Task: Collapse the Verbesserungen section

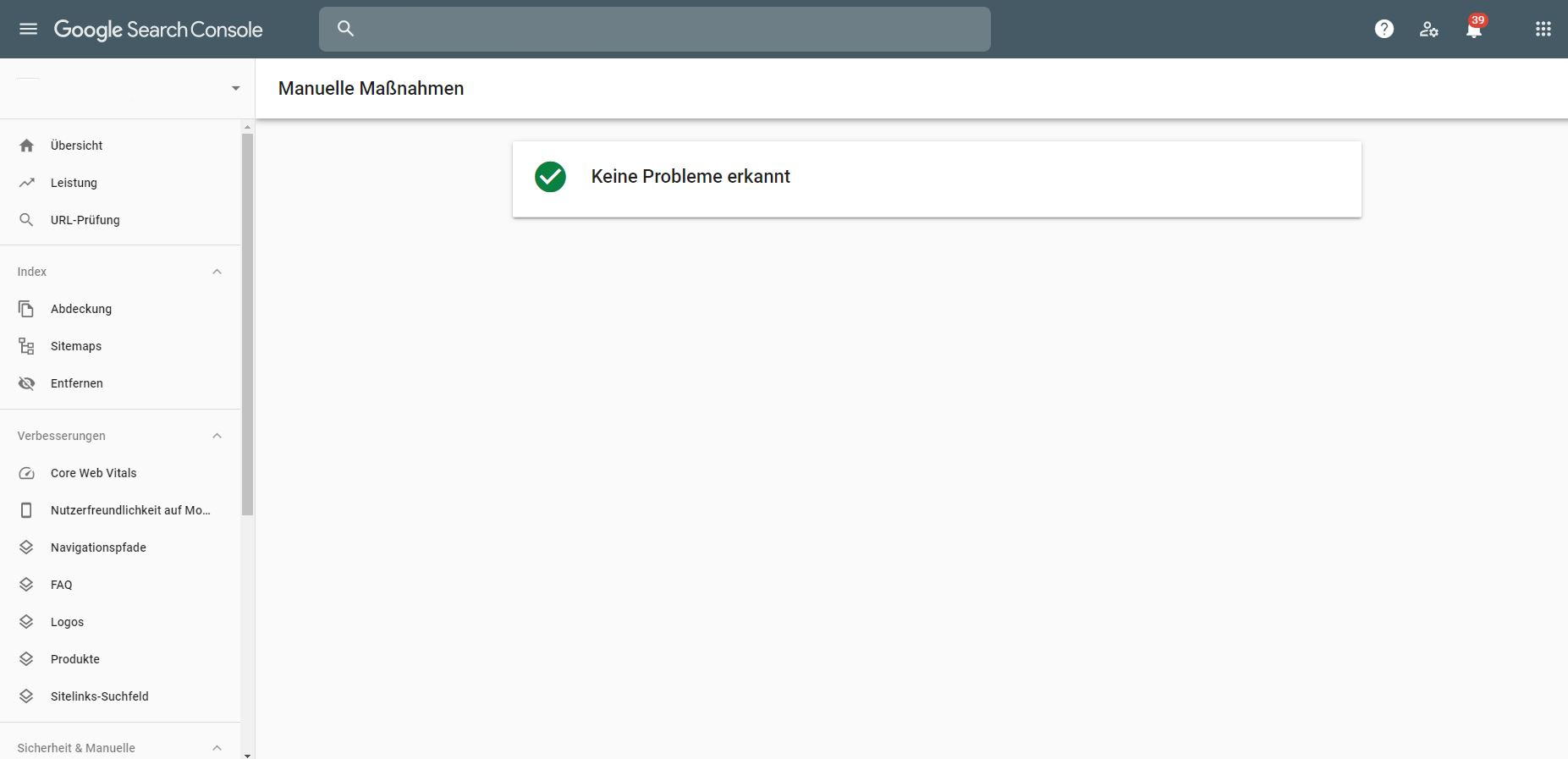Action: 217,436
